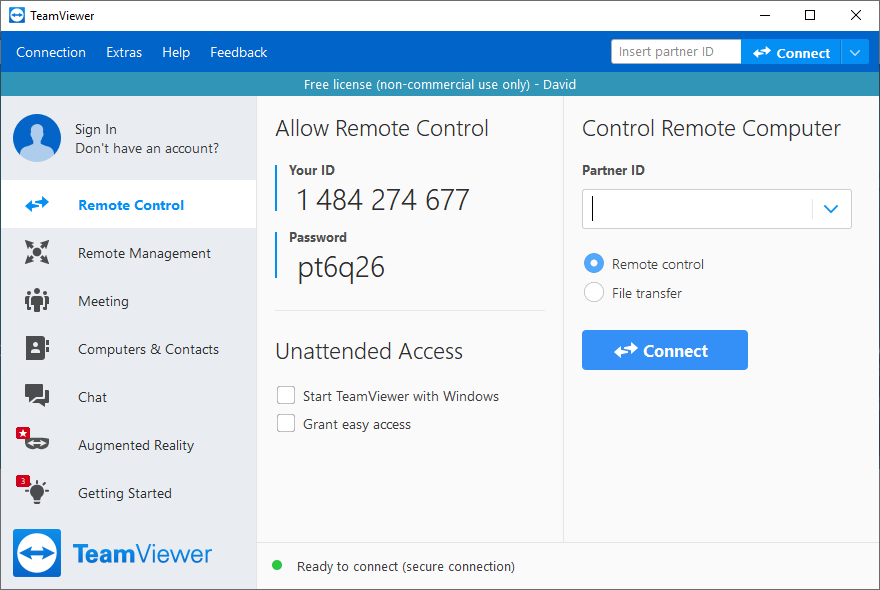
Task: Click the Sign In link
Action: [96, 130]
